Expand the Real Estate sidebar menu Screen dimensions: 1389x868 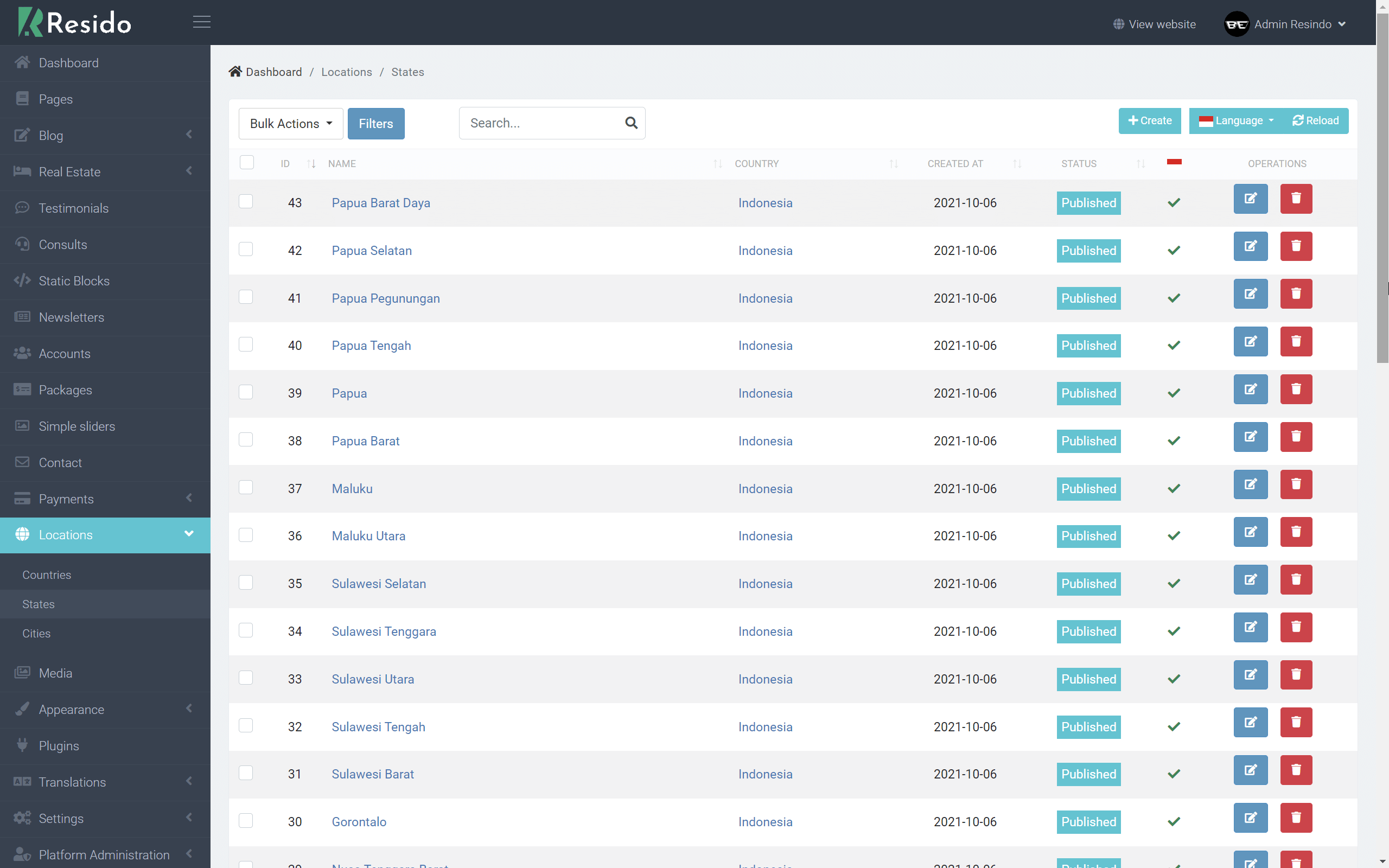click(x=105, y=171)
